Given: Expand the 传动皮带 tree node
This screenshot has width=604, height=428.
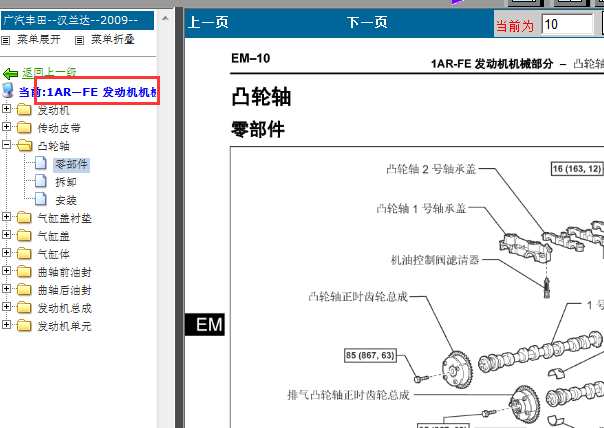Looking at the screenshot, I should click(x=6, y=126).
